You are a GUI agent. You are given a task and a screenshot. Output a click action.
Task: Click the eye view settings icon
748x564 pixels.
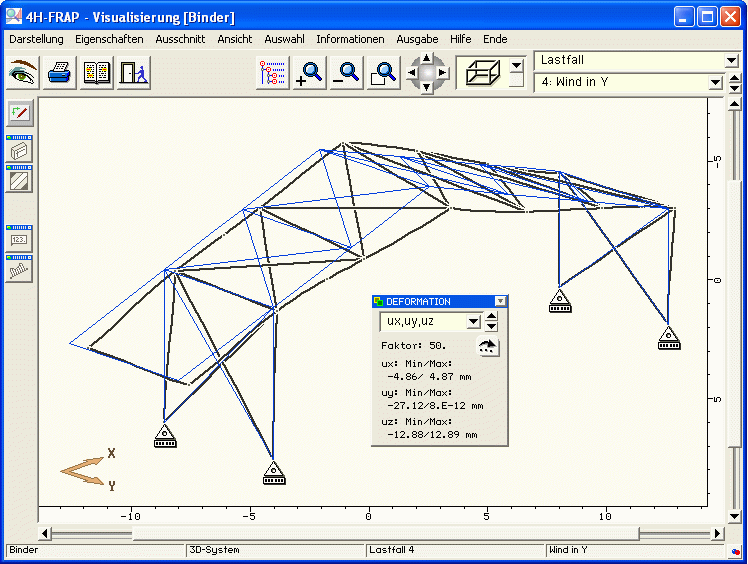pyautogui.click(x=23, y=73)
